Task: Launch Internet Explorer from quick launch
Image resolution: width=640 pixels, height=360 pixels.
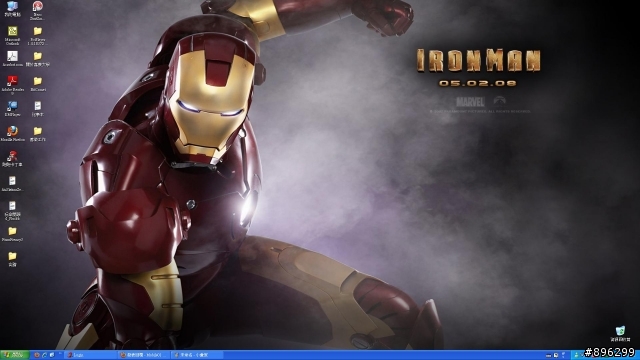Action: tap(44, 355)
